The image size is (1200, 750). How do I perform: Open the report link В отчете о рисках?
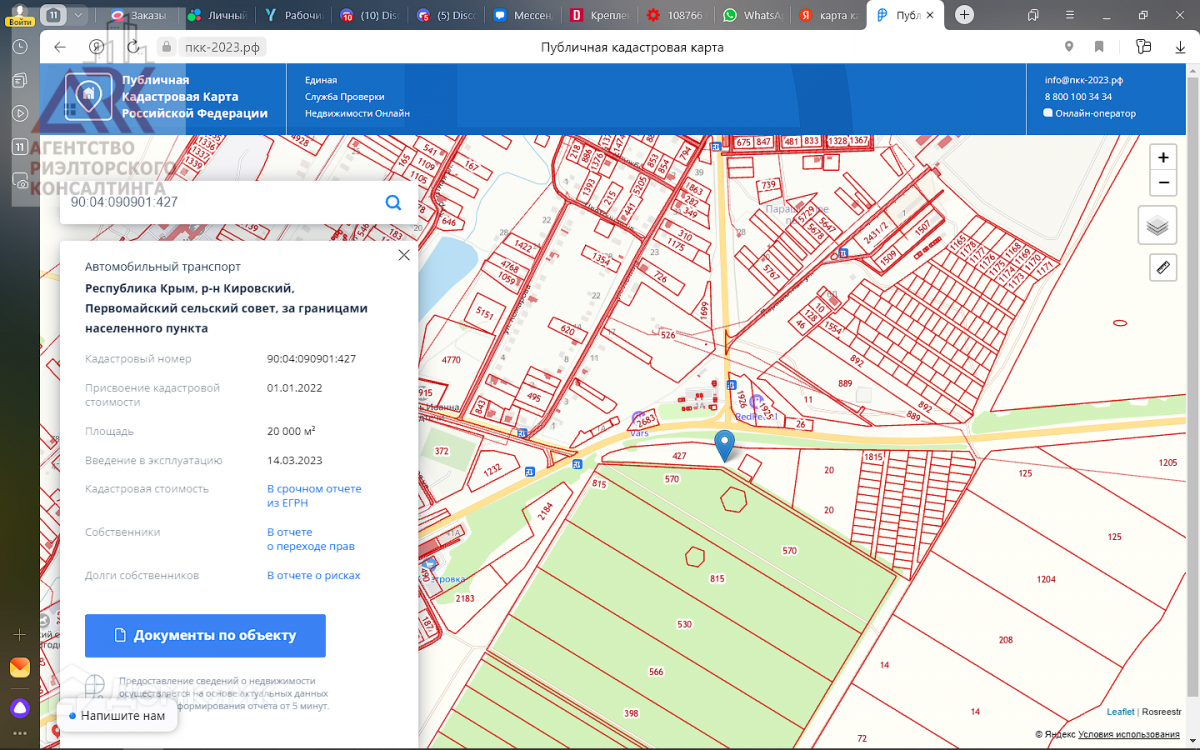312,575
